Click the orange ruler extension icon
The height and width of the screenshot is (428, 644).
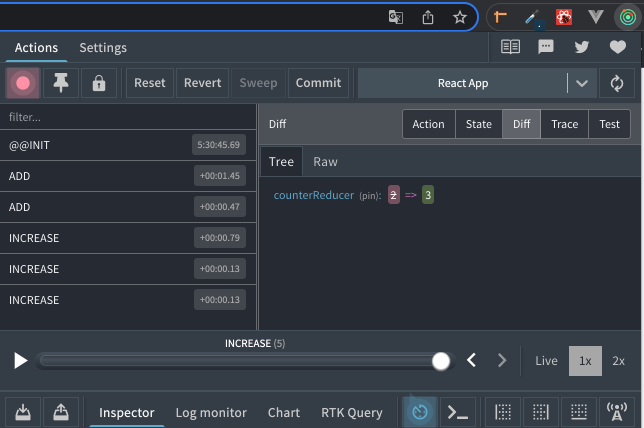[x=500, y=17]
